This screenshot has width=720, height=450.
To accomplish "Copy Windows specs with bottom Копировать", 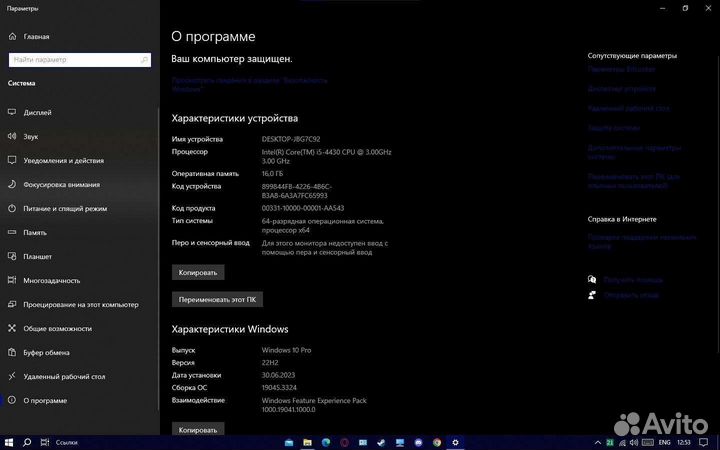I will click(x=198, y=429).
